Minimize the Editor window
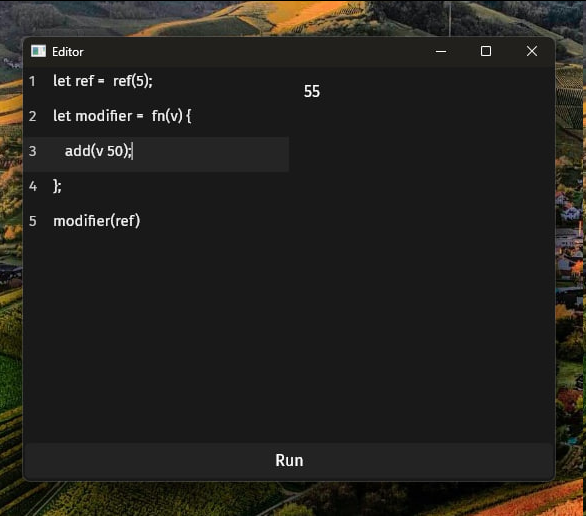The image size is (586, 516). coord(441,51)
